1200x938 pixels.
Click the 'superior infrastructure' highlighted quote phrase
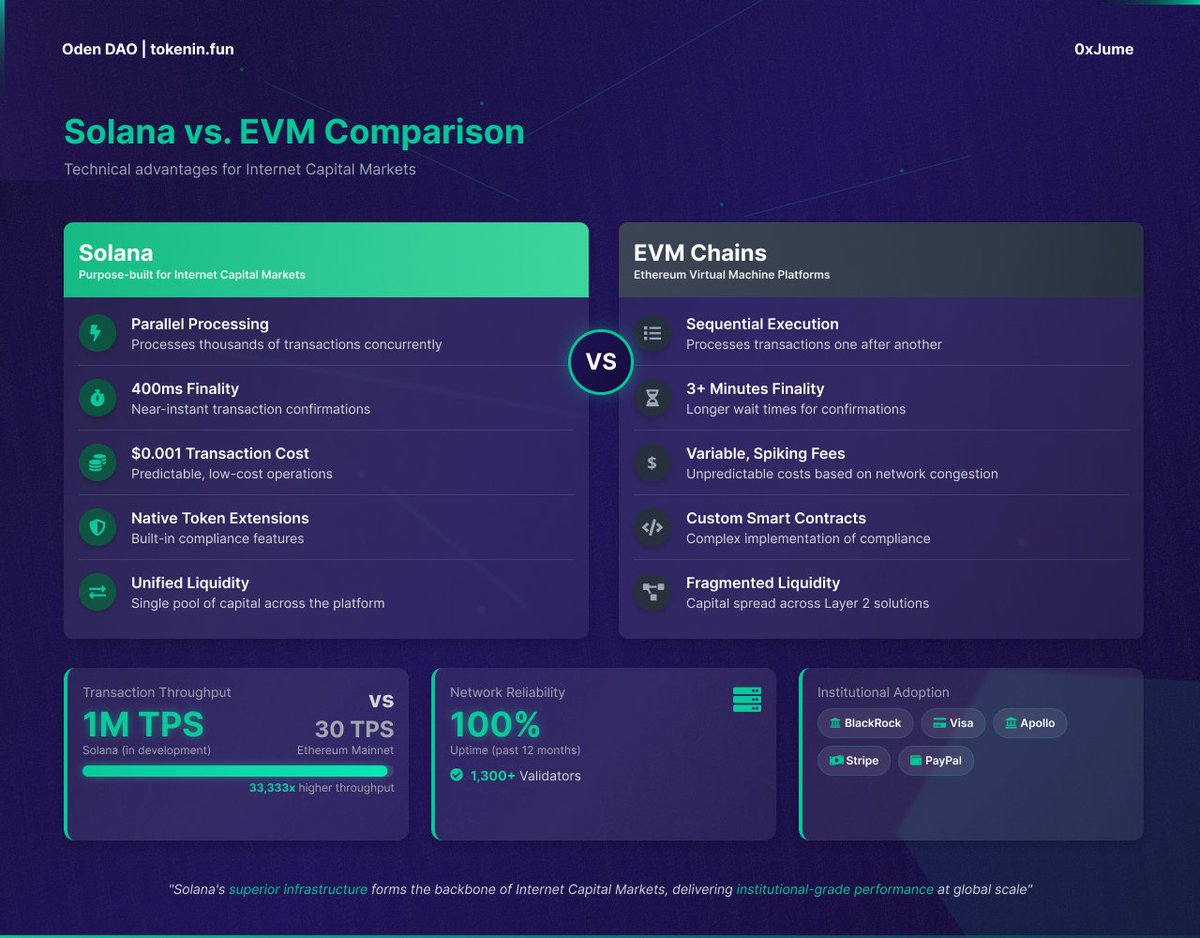[298, 889]
